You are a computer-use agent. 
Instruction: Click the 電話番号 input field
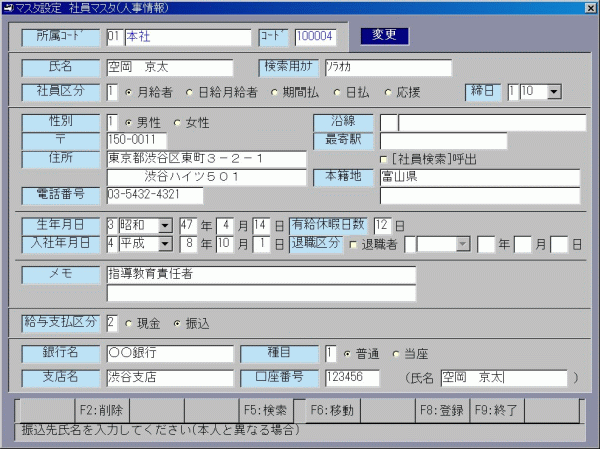click(x=154, y=194)
